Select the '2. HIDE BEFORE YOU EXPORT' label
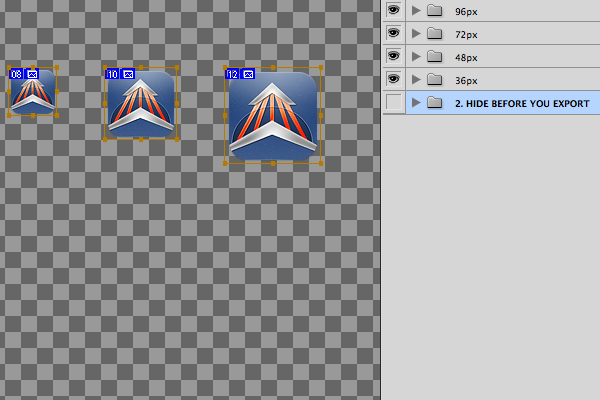600x400 pixels. pos(522,103)
